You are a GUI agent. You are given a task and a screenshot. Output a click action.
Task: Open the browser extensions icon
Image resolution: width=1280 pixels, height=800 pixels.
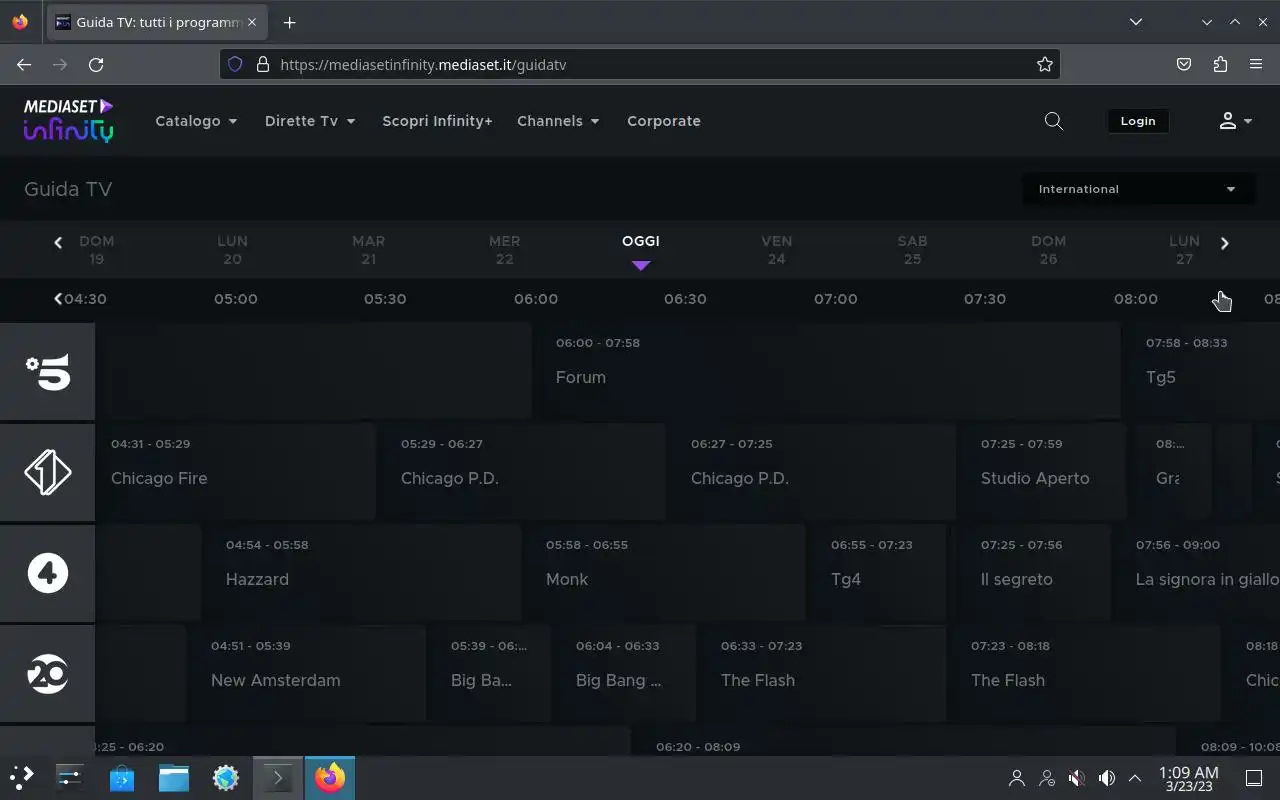pos(1220,64)
